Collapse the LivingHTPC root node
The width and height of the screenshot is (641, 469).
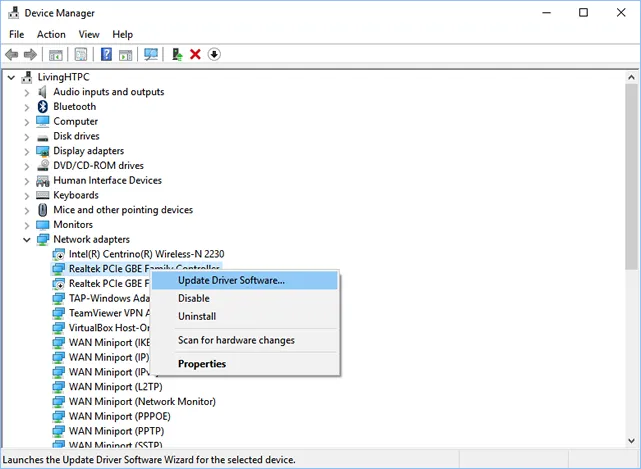point(11,77)
